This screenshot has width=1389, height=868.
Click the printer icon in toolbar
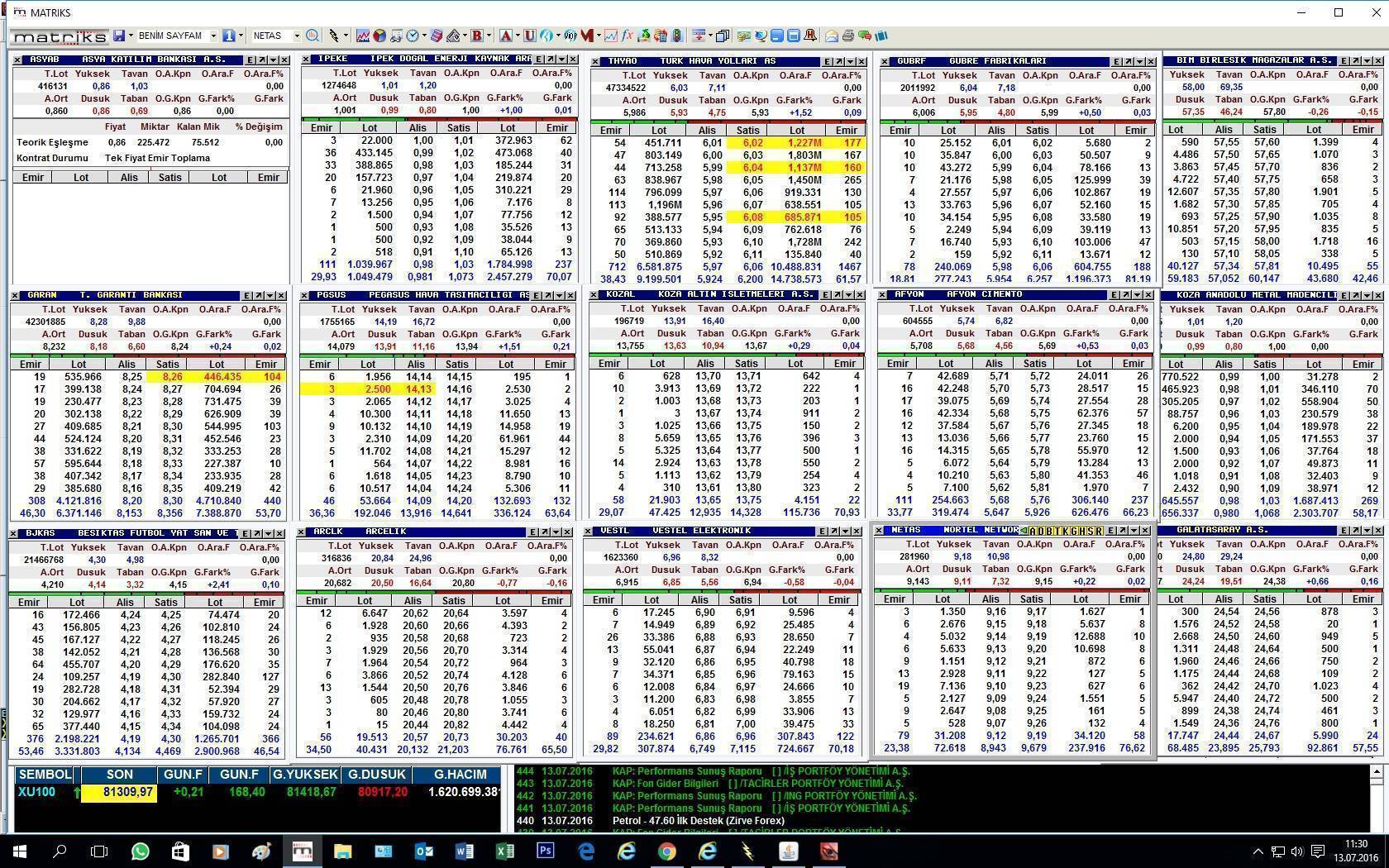[x=847, y=36]
